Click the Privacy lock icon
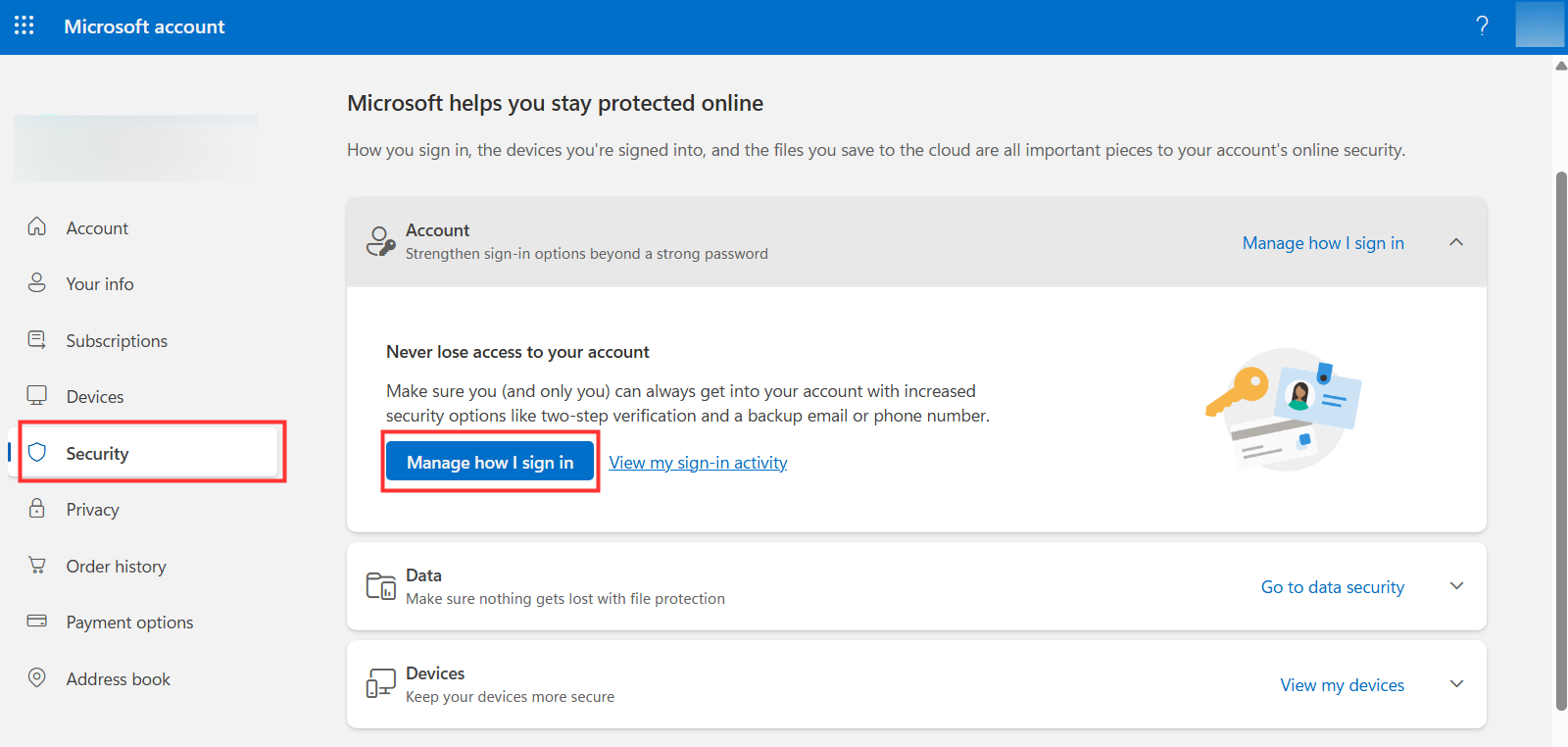This screenshot has width=1568, height=747. click(x=37, y=509)
